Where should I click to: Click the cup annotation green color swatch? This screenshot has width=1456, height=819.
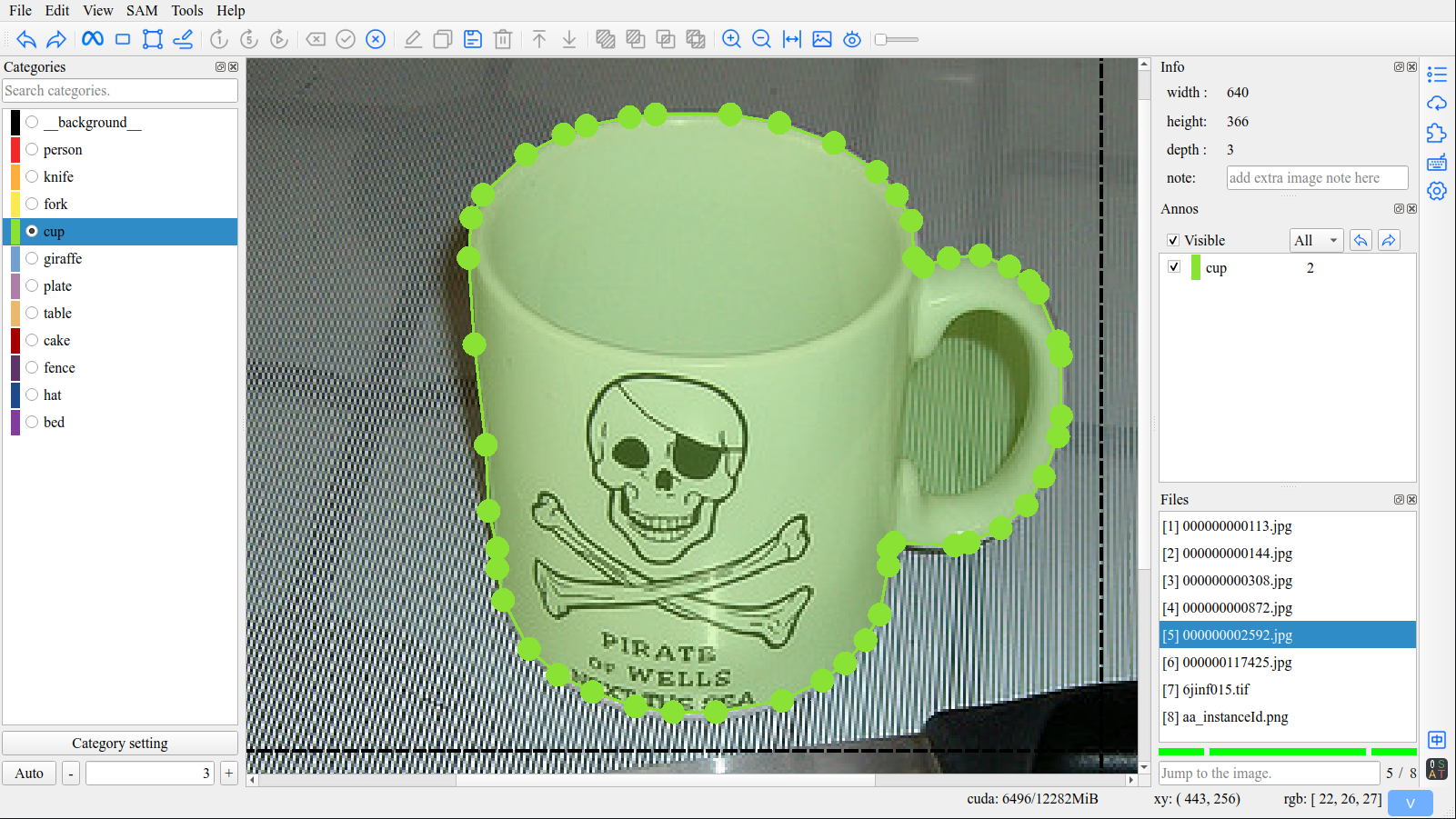point(1196,267)
